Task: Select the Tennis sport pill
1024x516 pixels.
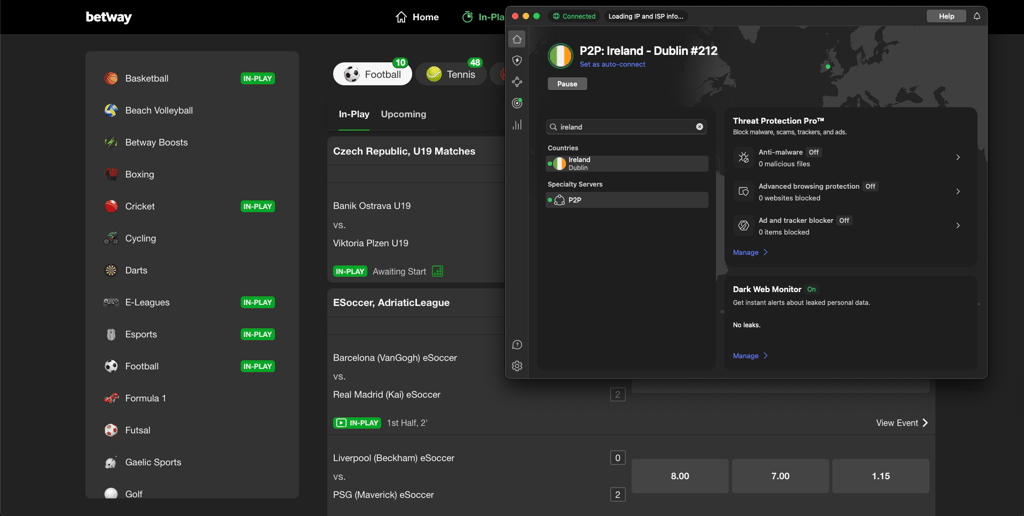Action: 451,74
